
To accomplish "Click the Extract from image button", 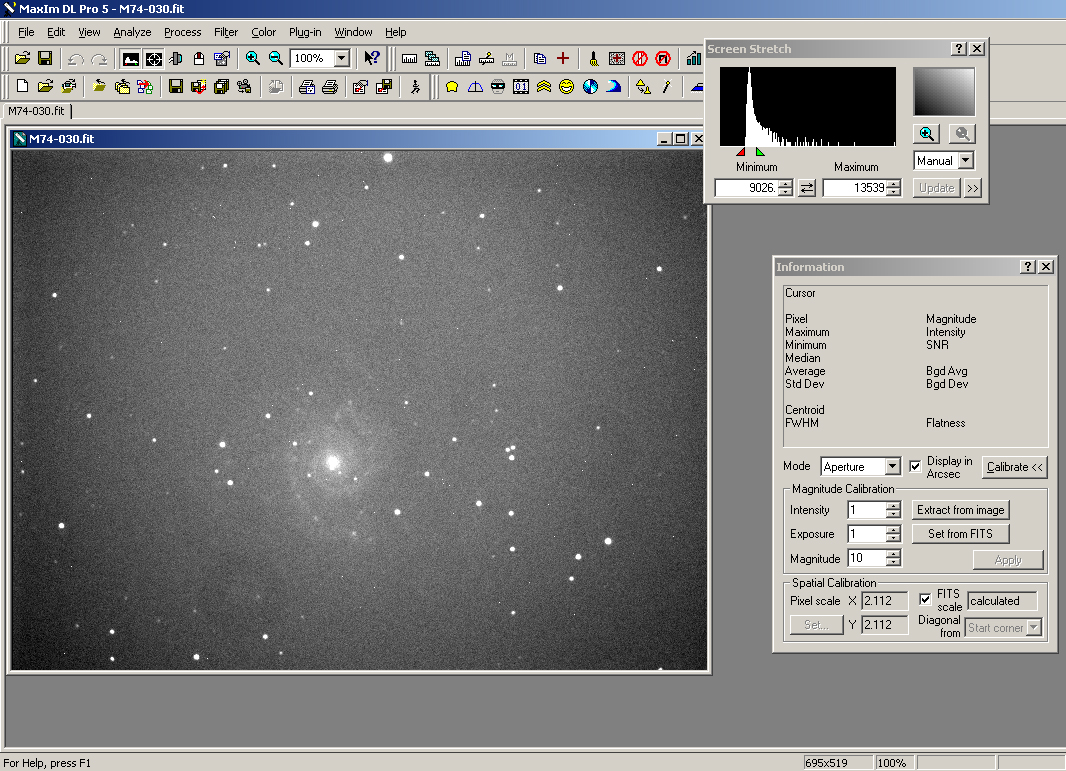I will point(961,510).
